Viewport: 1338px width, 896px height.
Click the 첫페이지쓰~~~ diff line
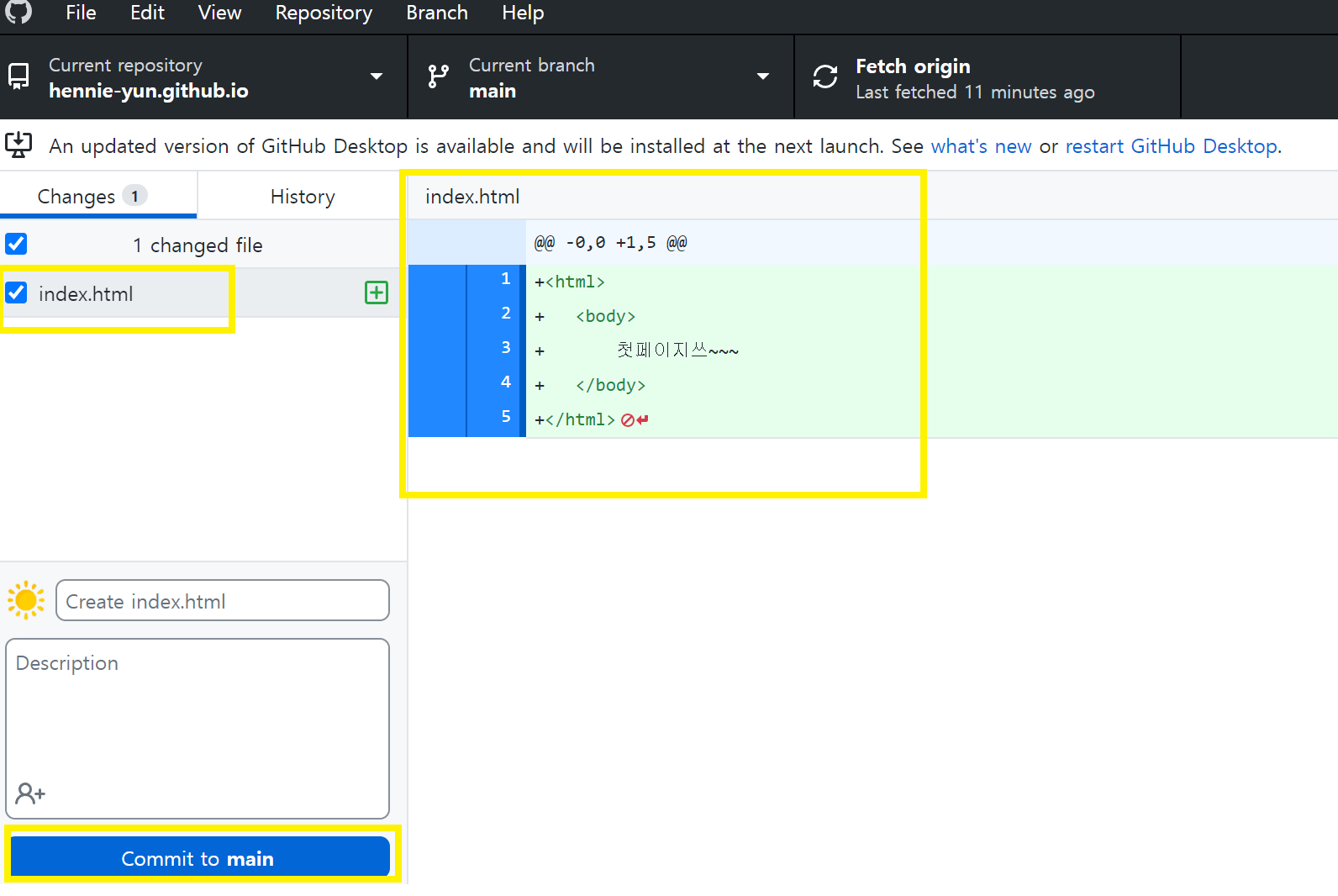click(x=677, y=350)
